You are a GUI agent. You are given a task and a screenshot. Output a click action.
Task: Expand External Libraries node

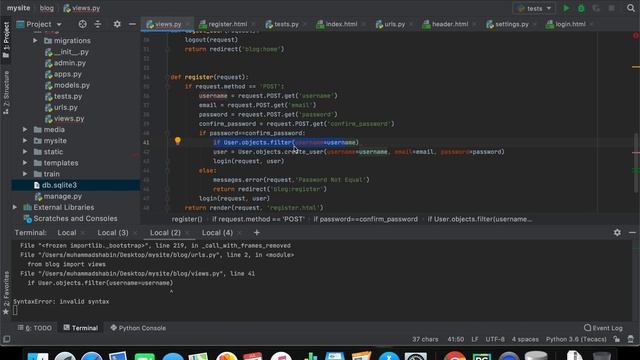click(x=15, y=207)
